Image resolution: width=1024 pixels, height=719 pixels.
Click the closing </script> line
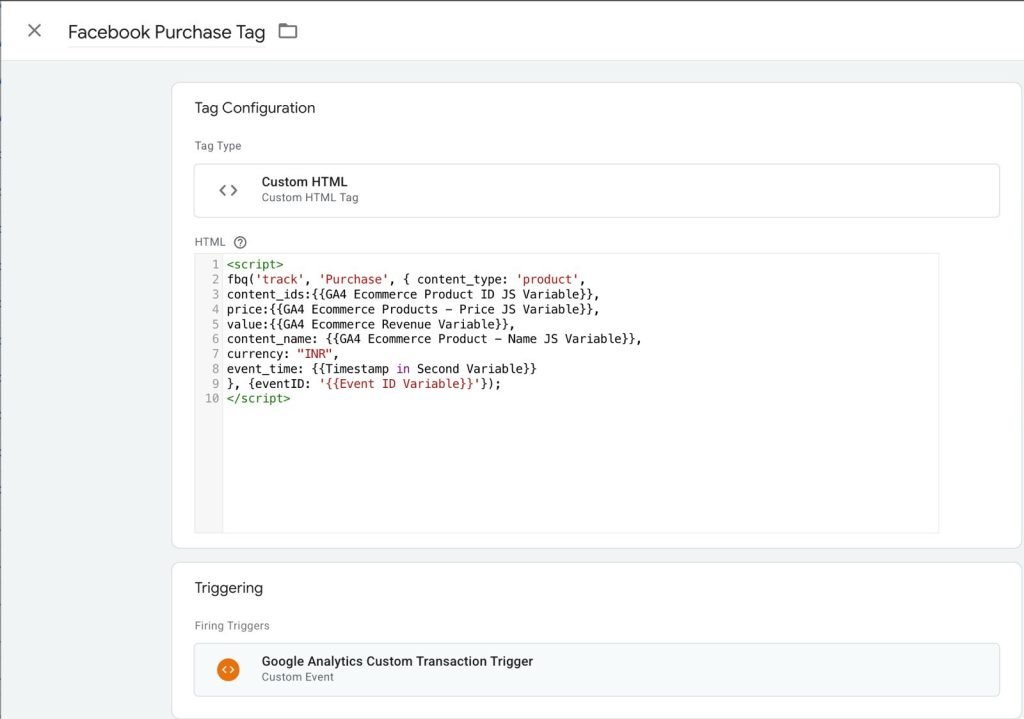click(259, 398)
